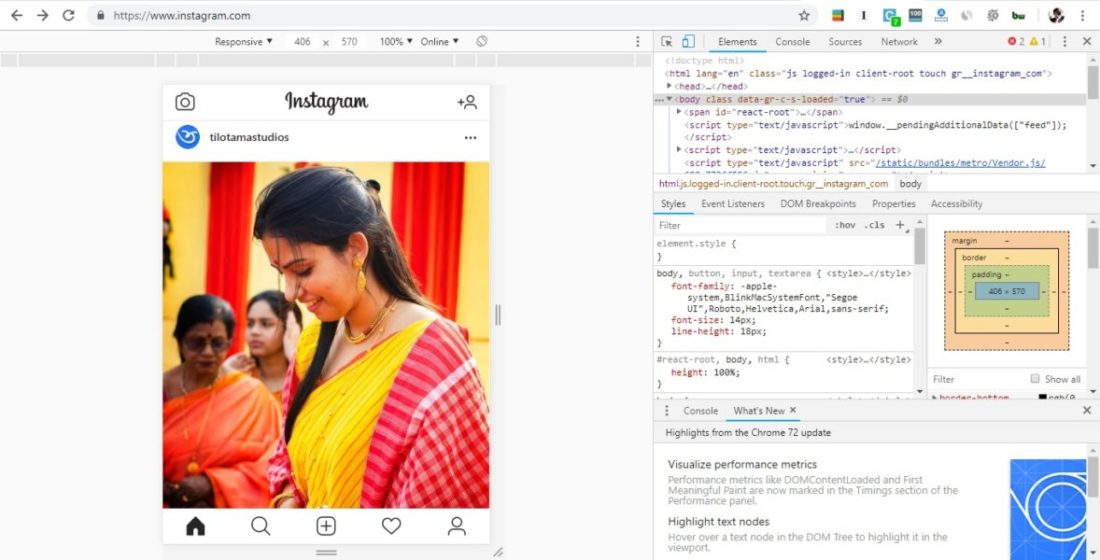
Task: Open the Properties tab
Action: (893, 204)
